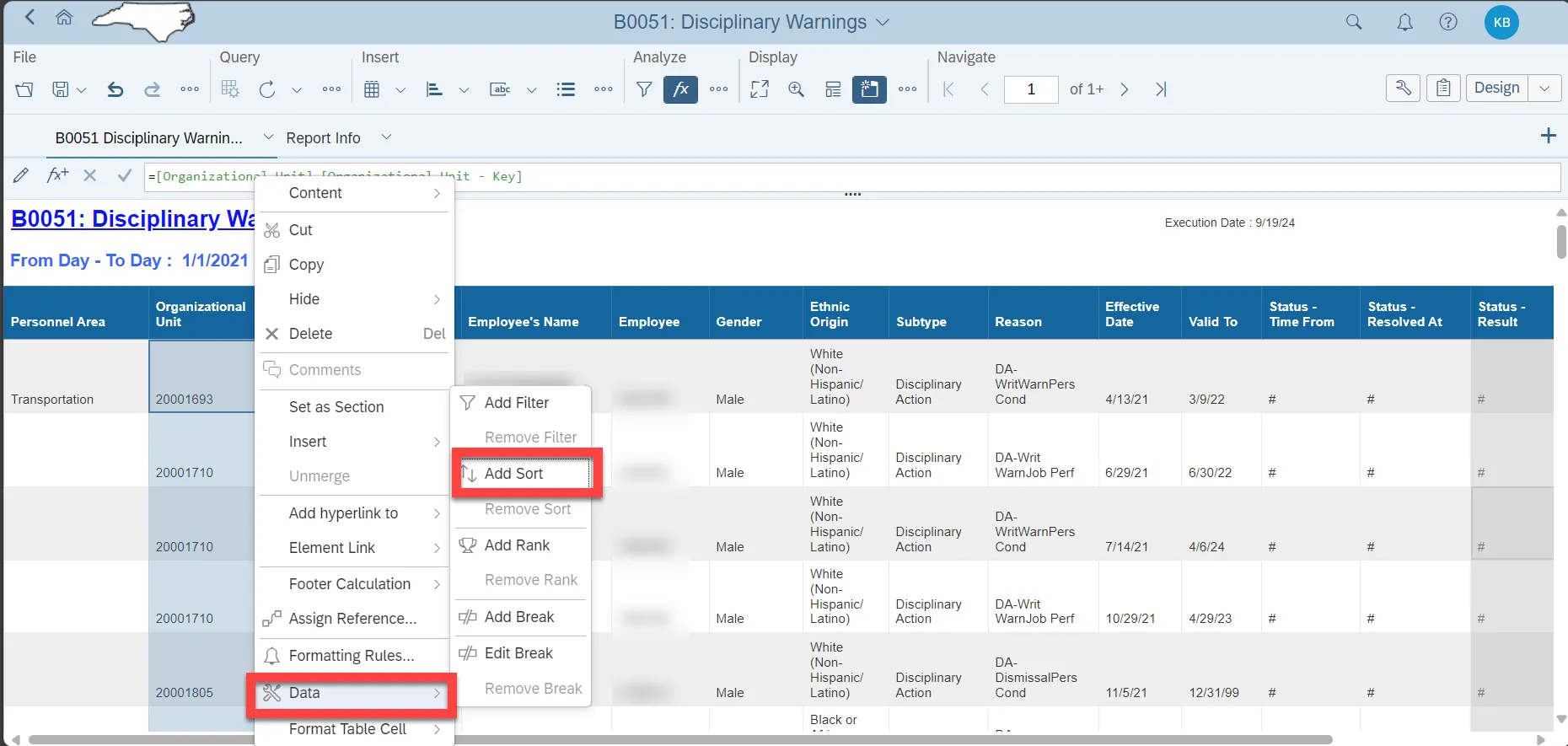Click the Design button

coord(1496,88)
